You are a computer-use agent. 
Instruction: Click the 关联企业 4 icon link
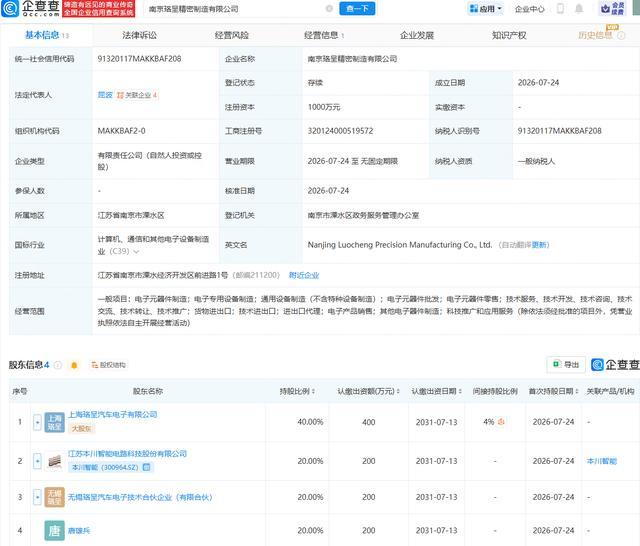[x=137, y=95]
